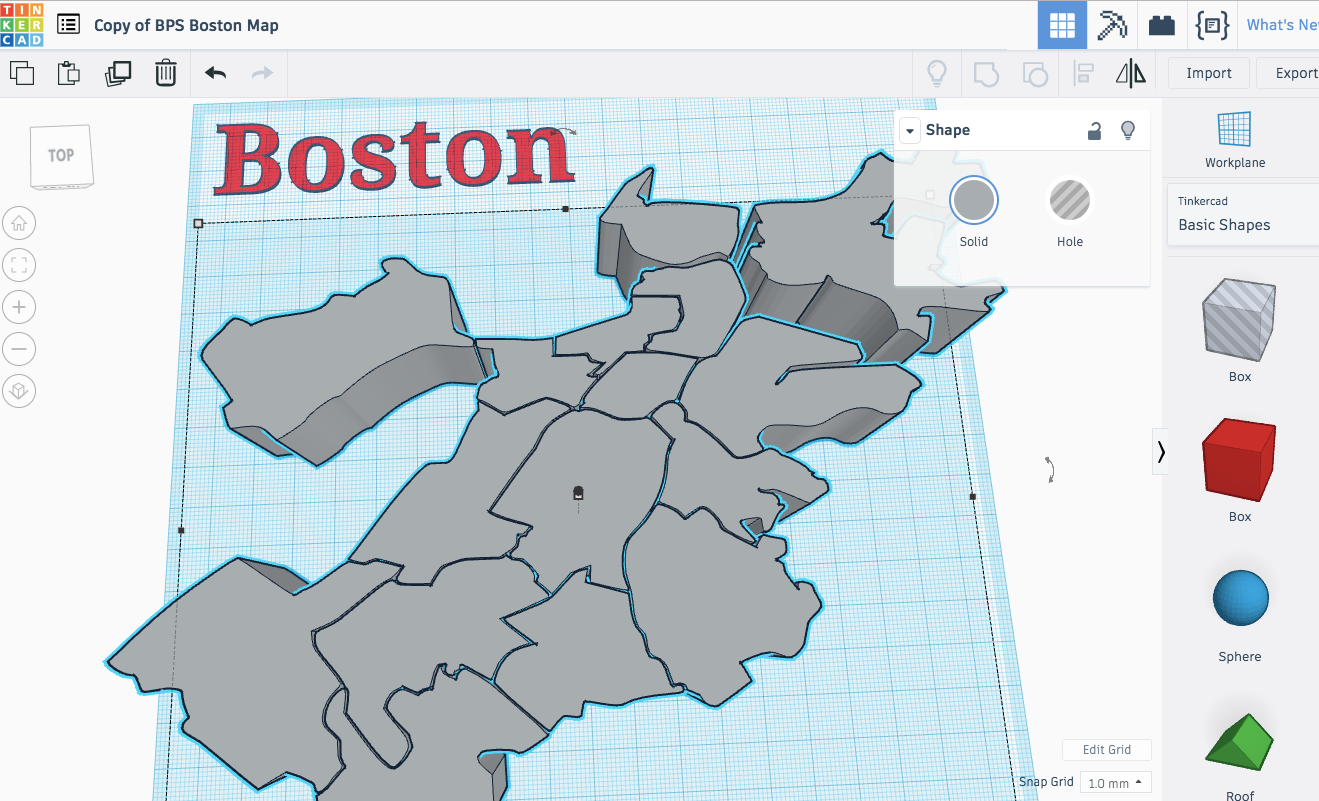
Task: Toggle shape visibility with the lightbulb icon
Action: (1128, 130)
